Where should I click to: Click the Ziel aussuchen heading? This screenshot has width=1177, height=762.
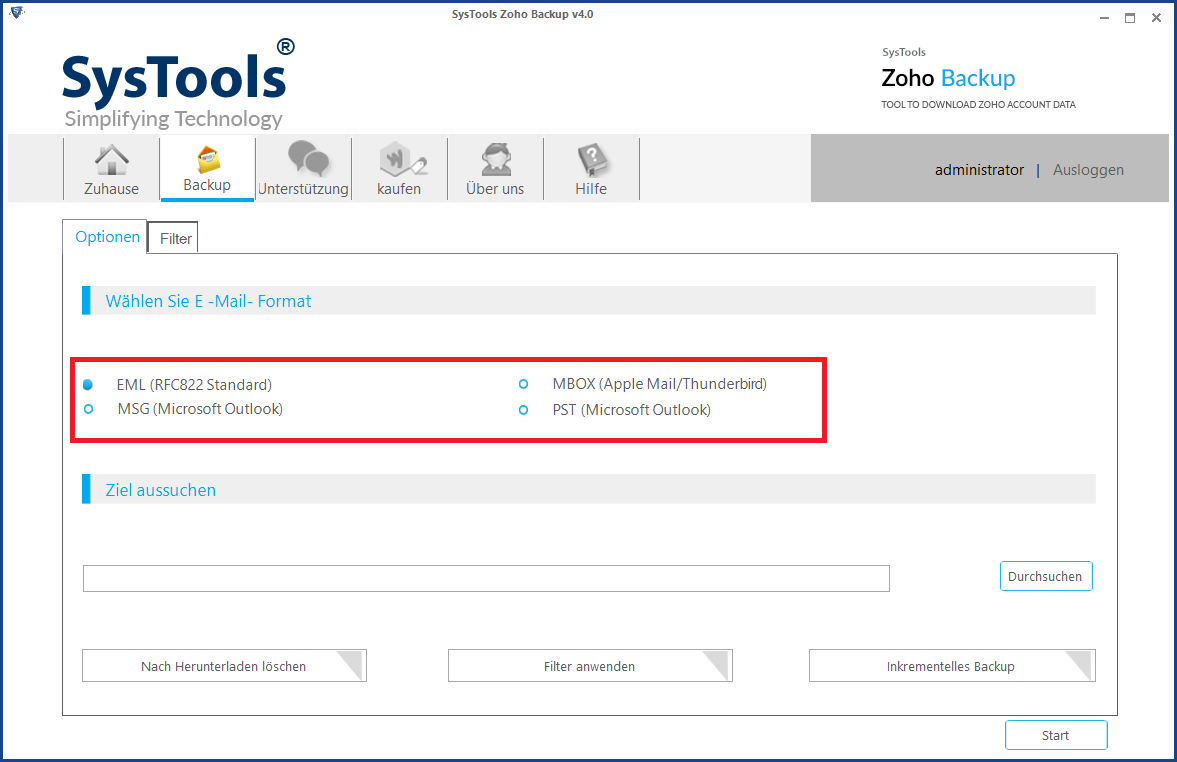(161, 490)
